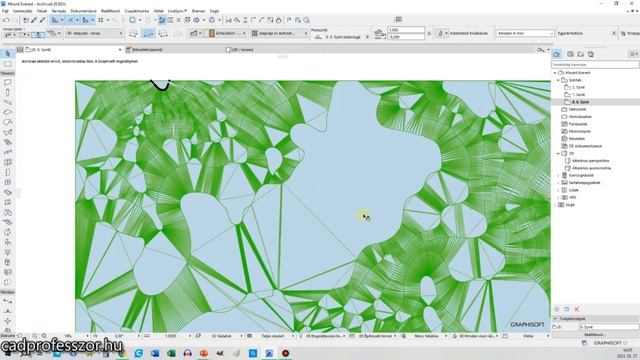Click 'Nincs felülírás' in the status bar

[426, 336]
